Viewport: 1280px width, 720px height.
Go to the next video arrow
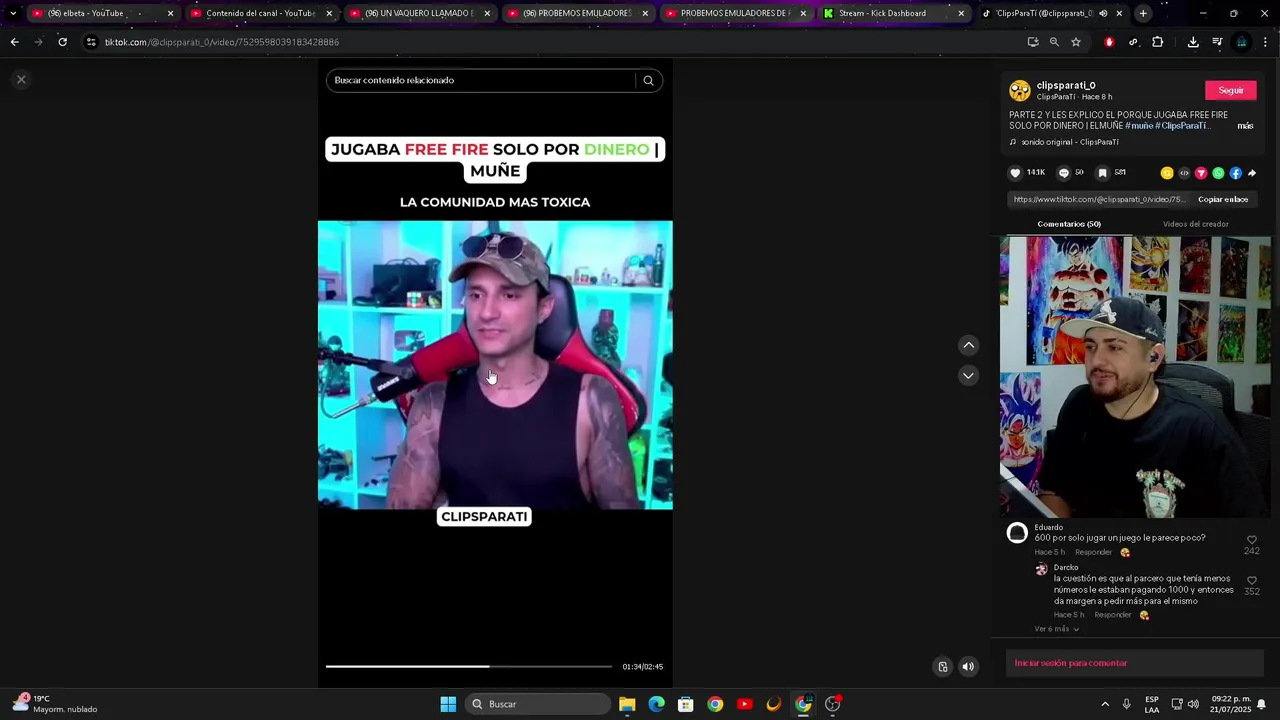pyautogui.click(x=968, y=375)
